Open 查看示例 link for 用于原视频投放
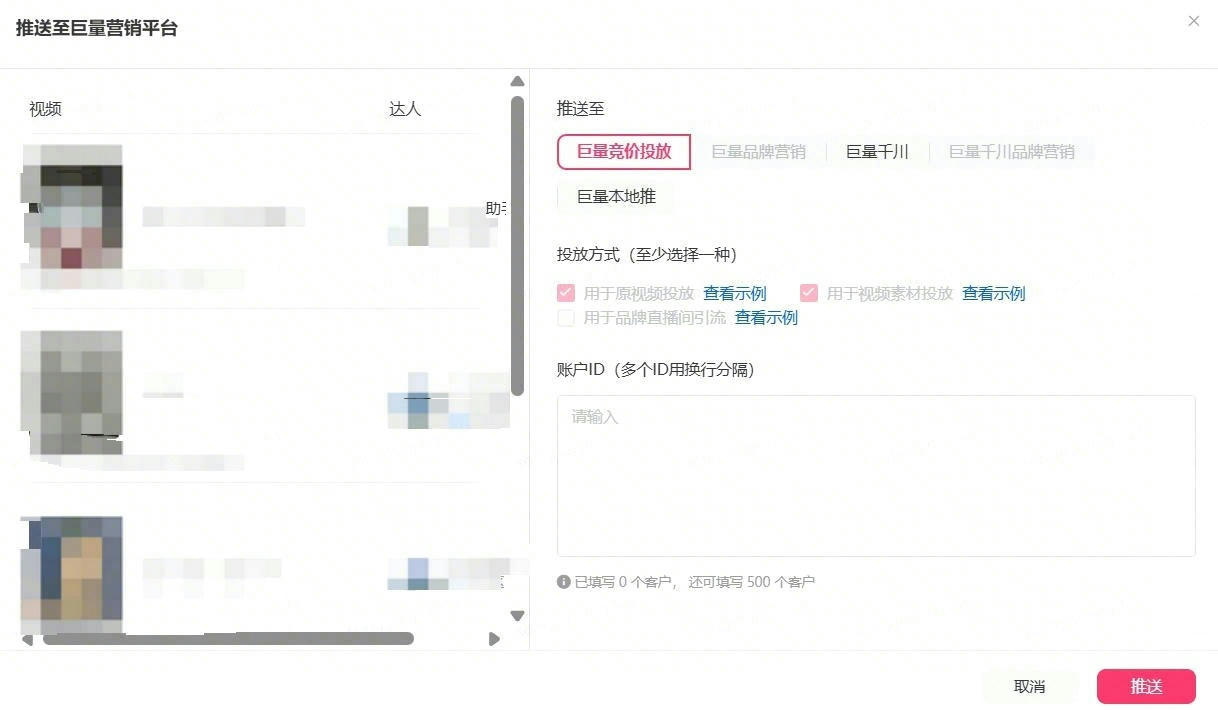1218x710 pixels. point(735,293)
